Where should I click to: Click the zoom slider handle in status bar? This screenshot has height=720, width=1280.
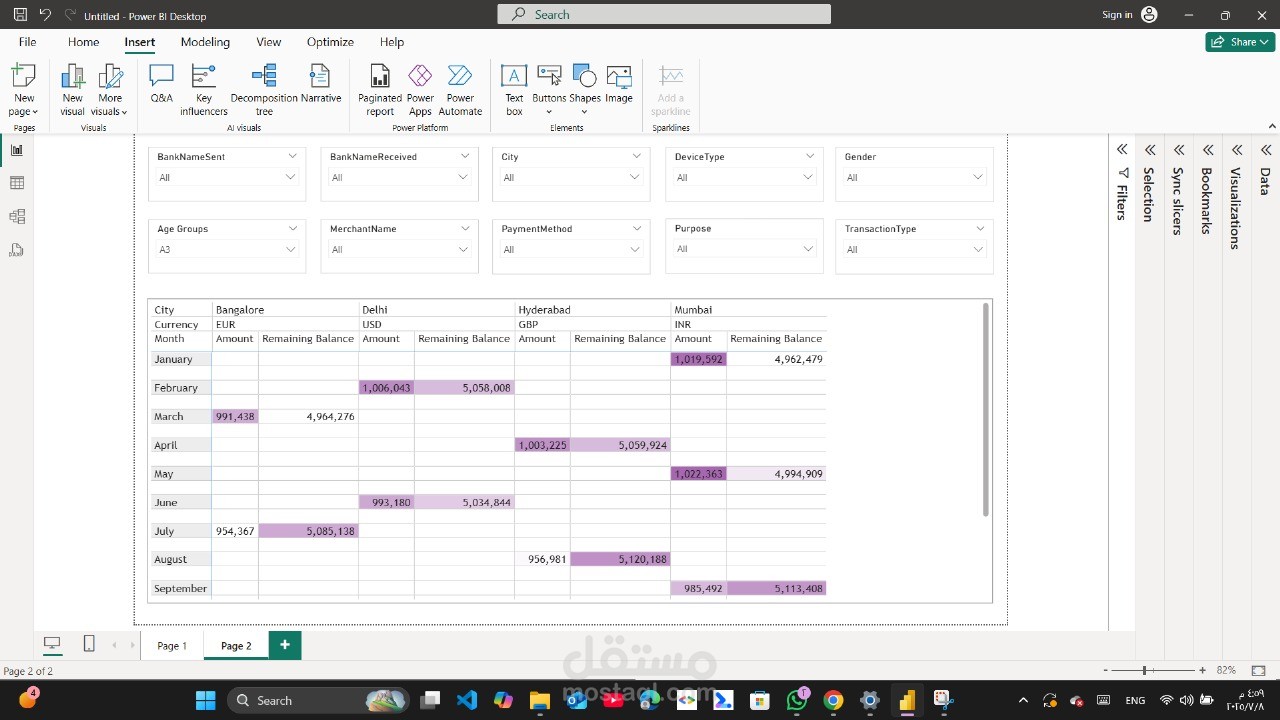pos(1144,670)
